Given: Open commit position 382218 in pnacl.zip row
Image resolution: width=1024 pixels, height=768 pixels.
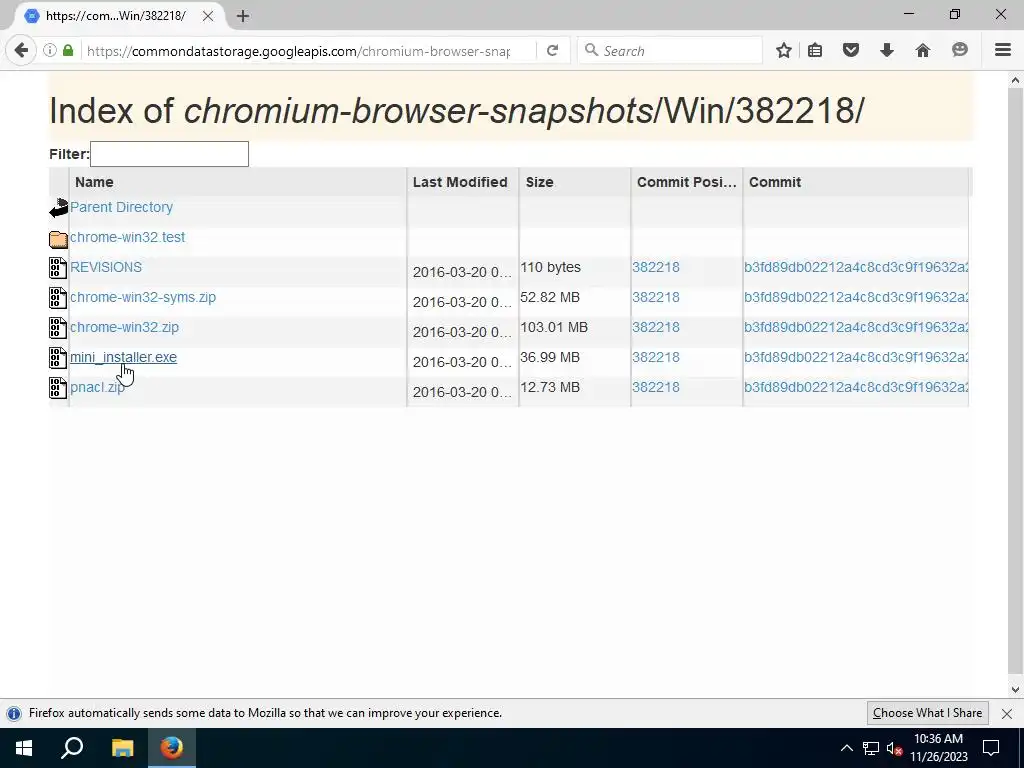Looking at the screenshot, I should coord(656,387).
